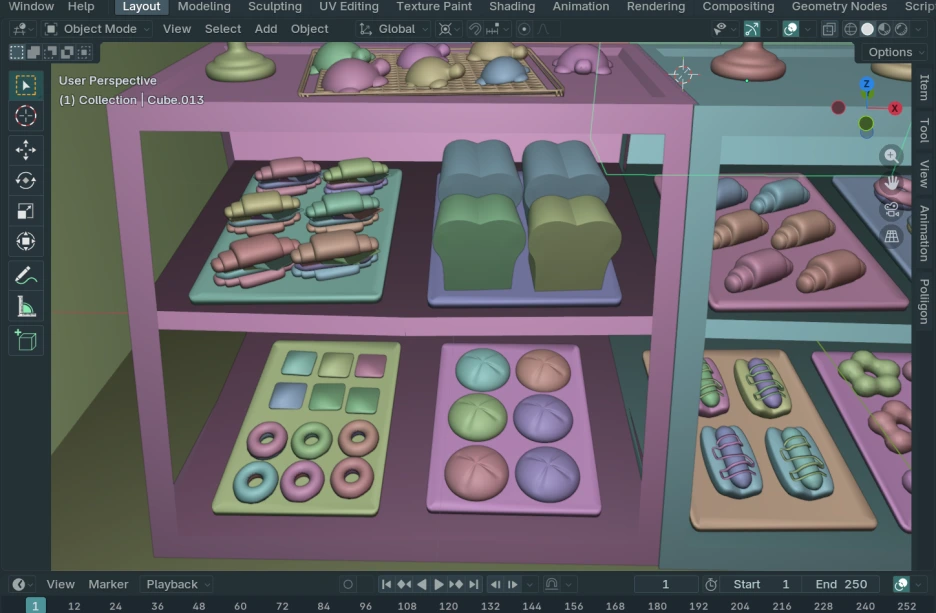Click the zoom magnifier viewport icon
The height and width of the screenshot is (613, 936).
coord(891,156)
